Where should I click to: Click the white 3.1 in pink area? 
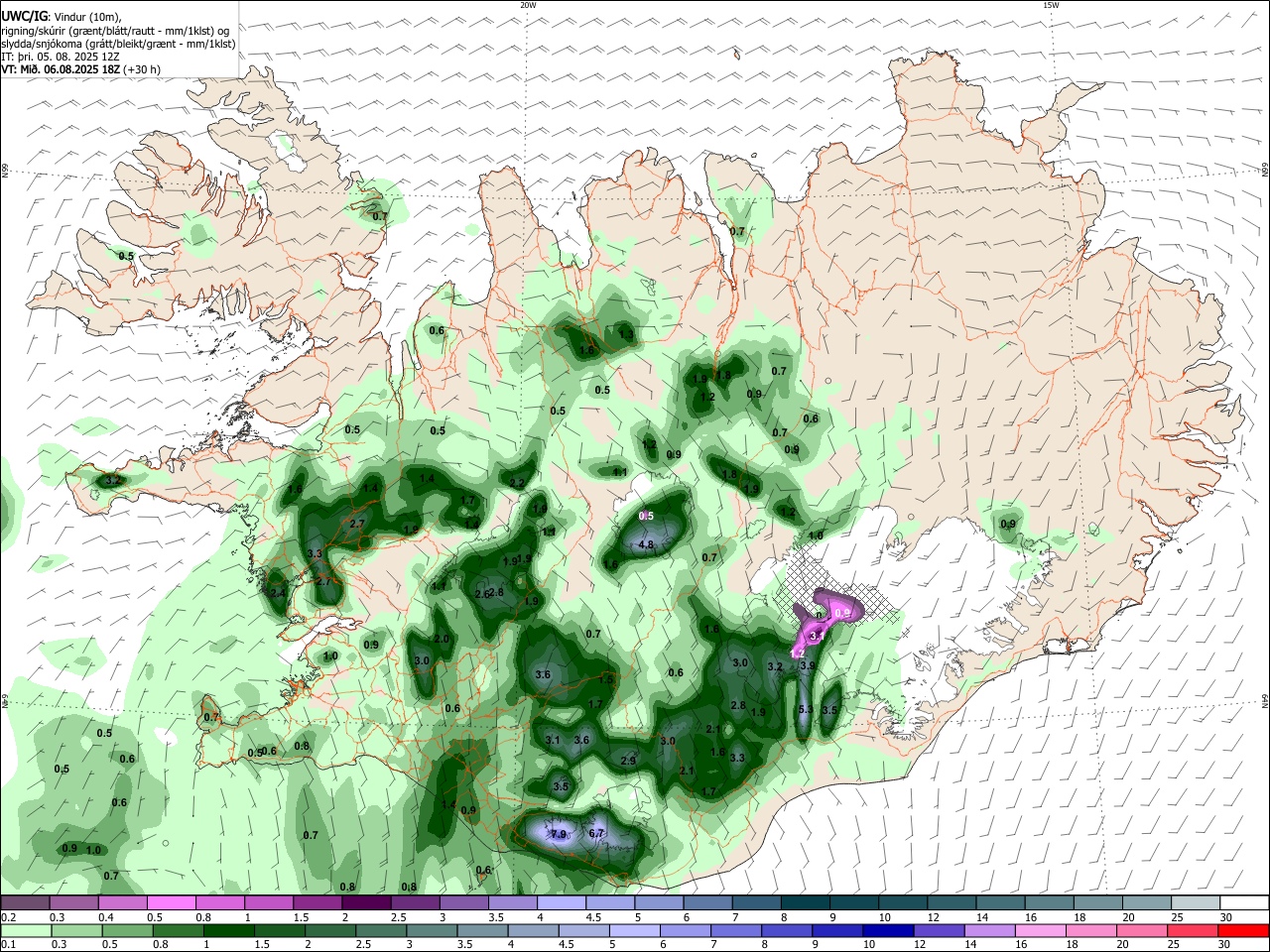click(x=817, y=635)
